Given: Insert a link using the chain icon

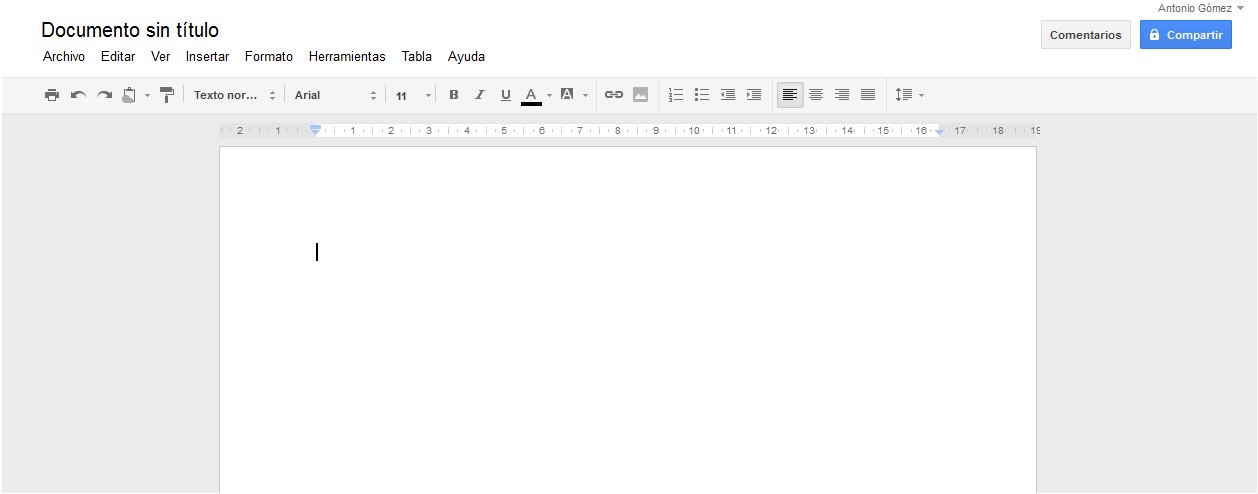Looking at the screenshot, I should (614, 95).
